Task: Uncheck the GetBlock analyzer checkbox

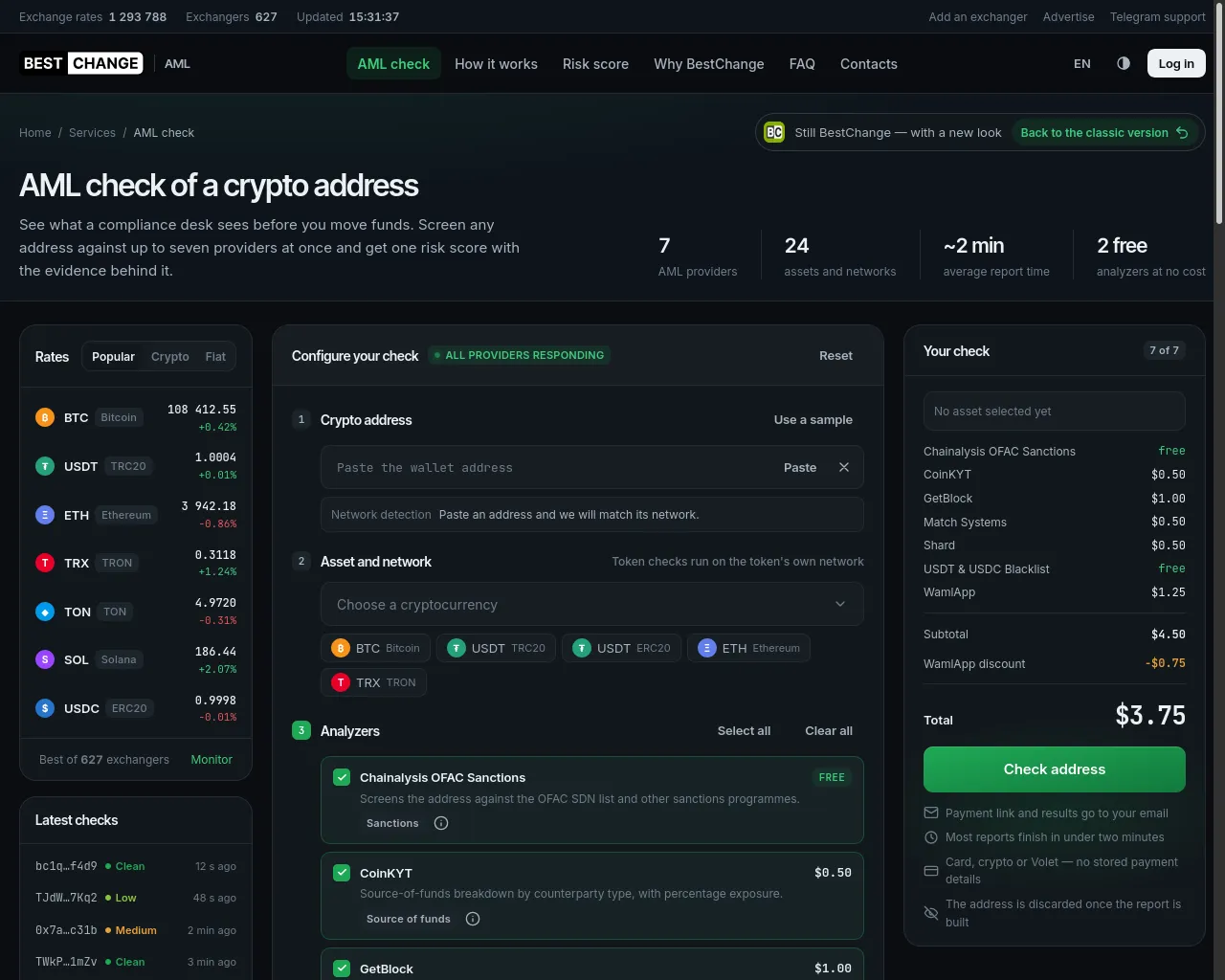Action: coord(342,969)
